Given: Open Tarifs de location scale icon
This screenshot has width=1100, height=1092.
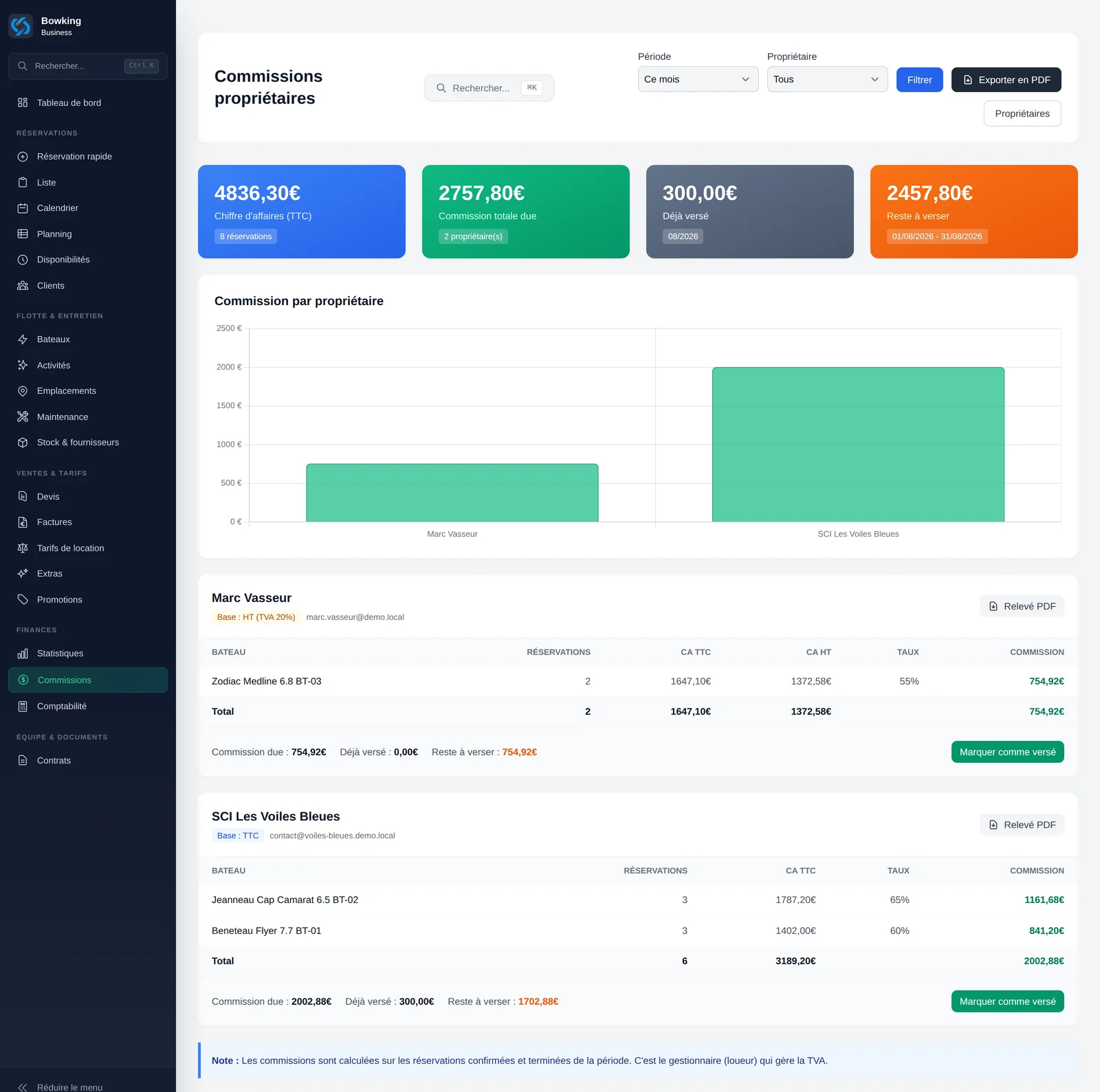Looking at the screenshot, I should point(23,548).
